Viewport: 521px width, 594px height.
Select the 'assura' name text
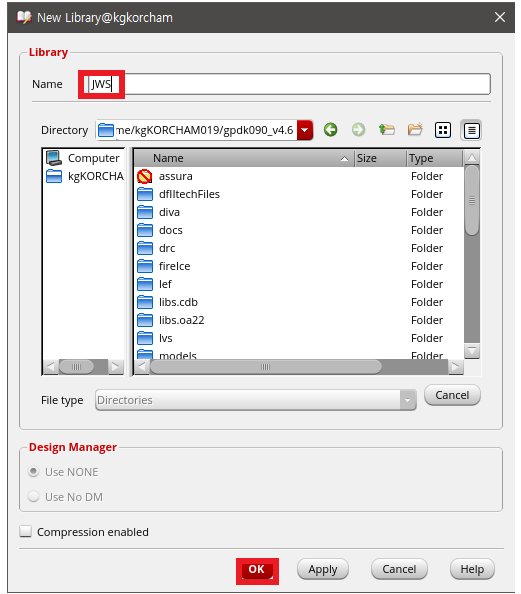point(175,176)
